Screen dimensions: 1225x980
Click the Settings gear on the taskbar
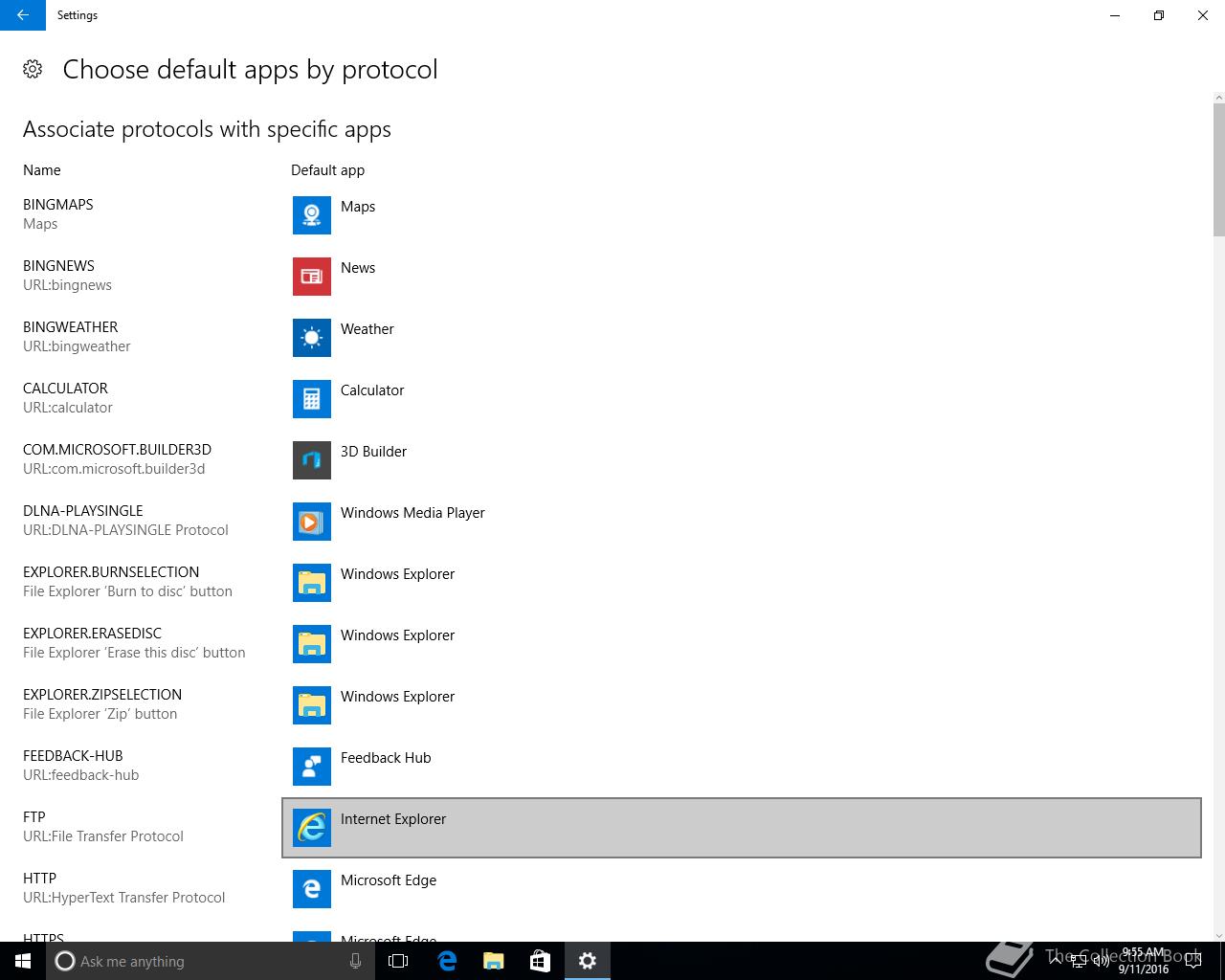[588, 961]
